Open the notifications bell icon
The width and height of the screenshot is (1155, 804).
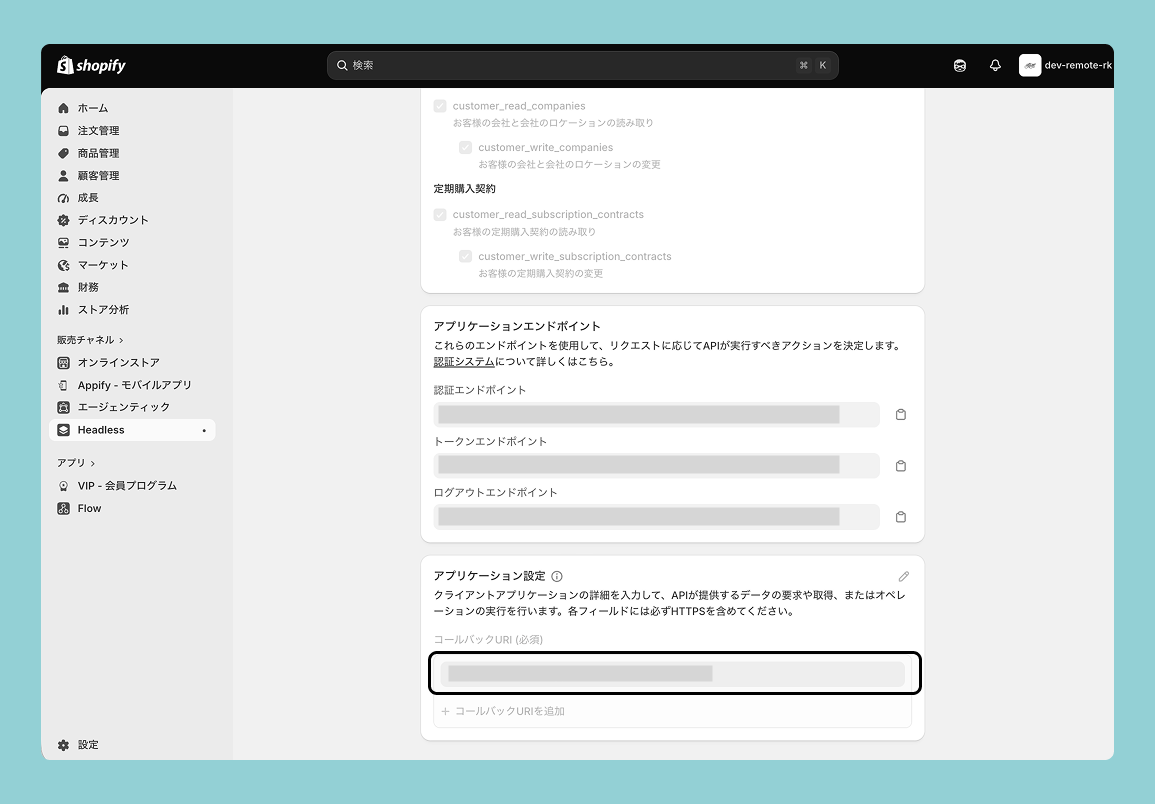(995, 66)
